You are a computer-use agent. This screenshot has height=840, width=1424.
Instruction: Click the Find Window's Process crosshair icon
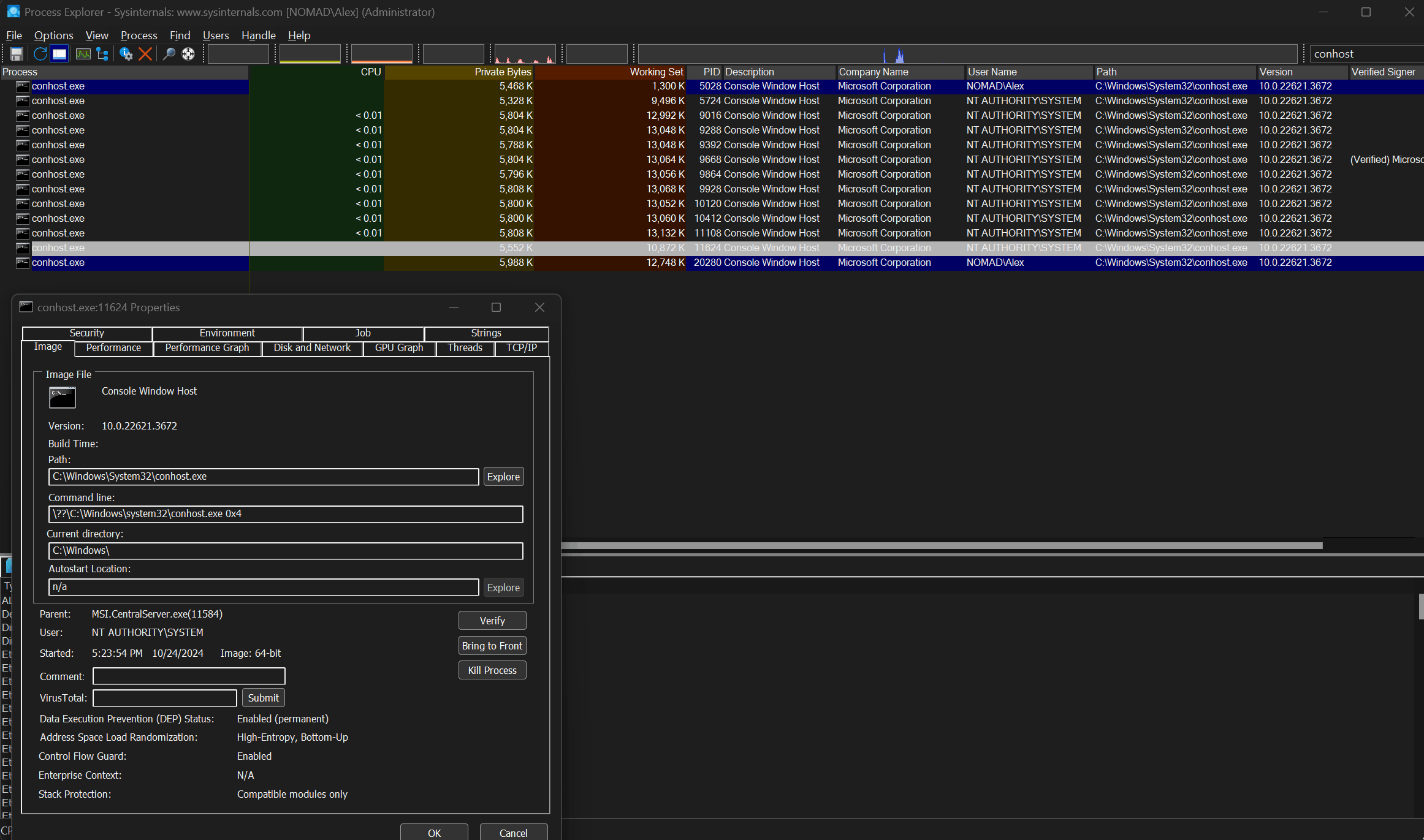click(x=188, y=54)
